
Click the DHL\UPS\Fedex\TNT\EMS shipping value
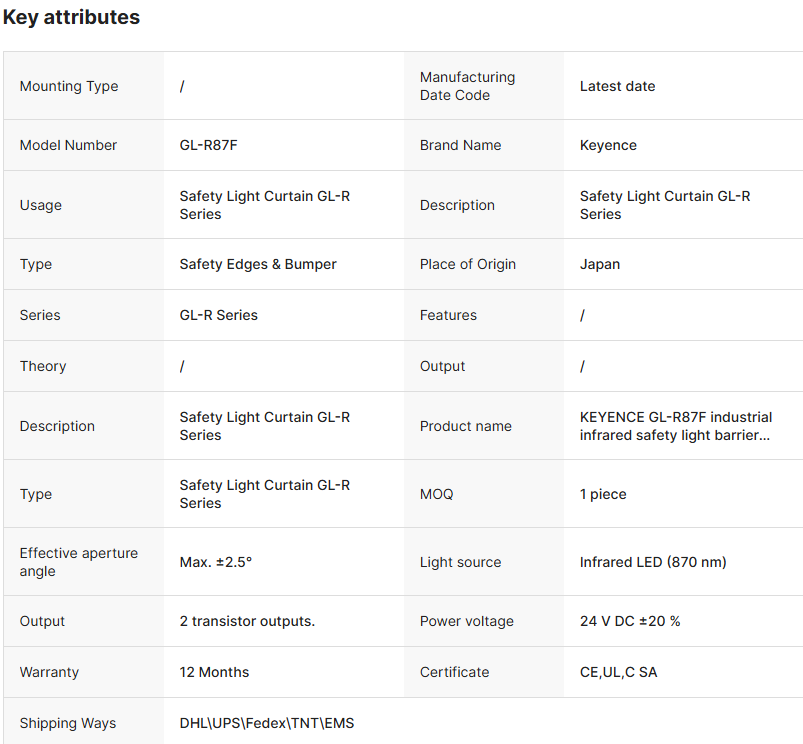coord(267,723)
